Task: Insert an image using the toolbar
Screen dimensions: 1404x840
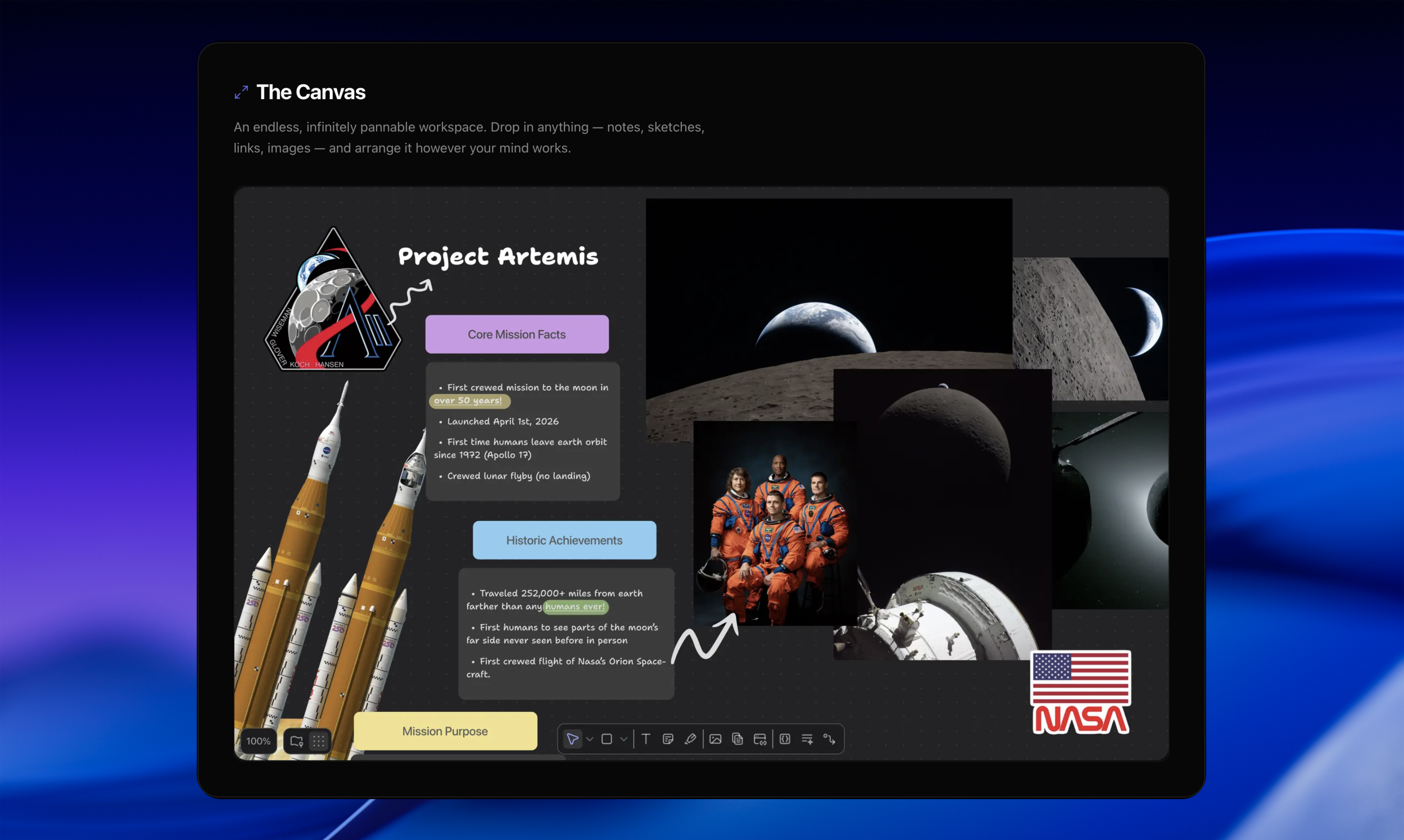Action: [x=716, y=739]
